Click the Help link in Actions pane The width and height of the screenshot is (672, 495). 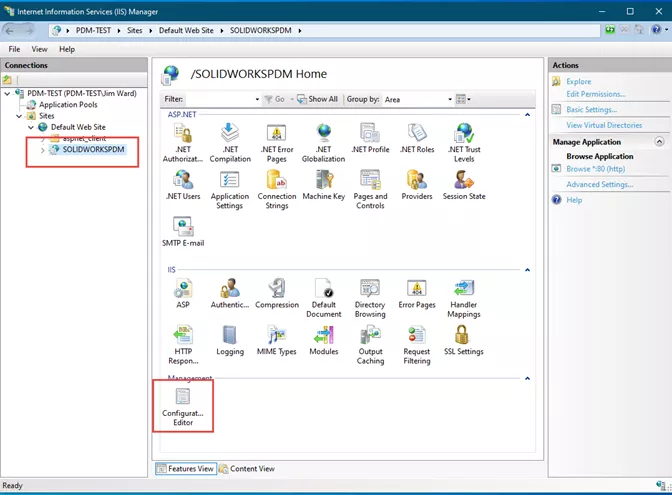(x=574, y=200)
